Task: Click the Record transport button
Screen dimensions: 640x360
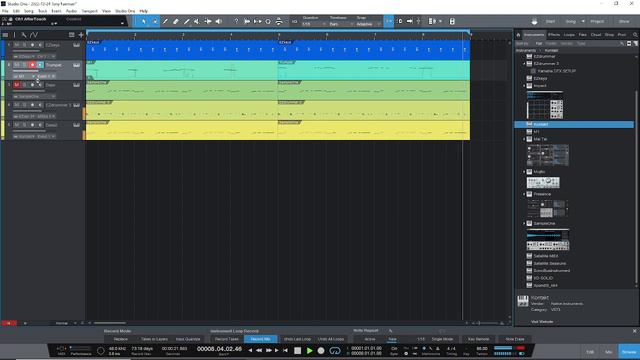Action: coord(321,350)
